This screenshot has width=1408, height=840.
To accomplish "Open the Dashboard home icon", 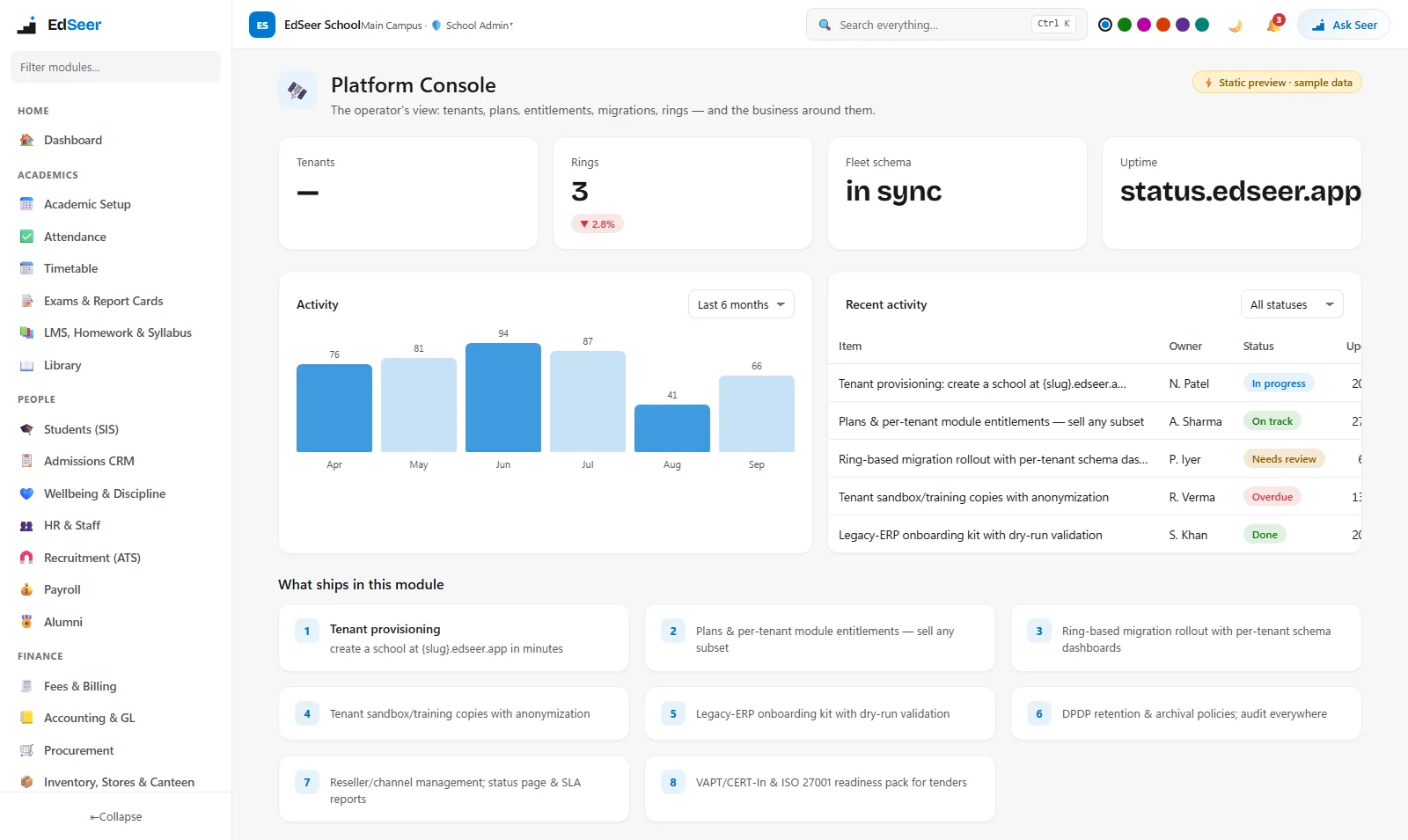I will tap(26, 140).
